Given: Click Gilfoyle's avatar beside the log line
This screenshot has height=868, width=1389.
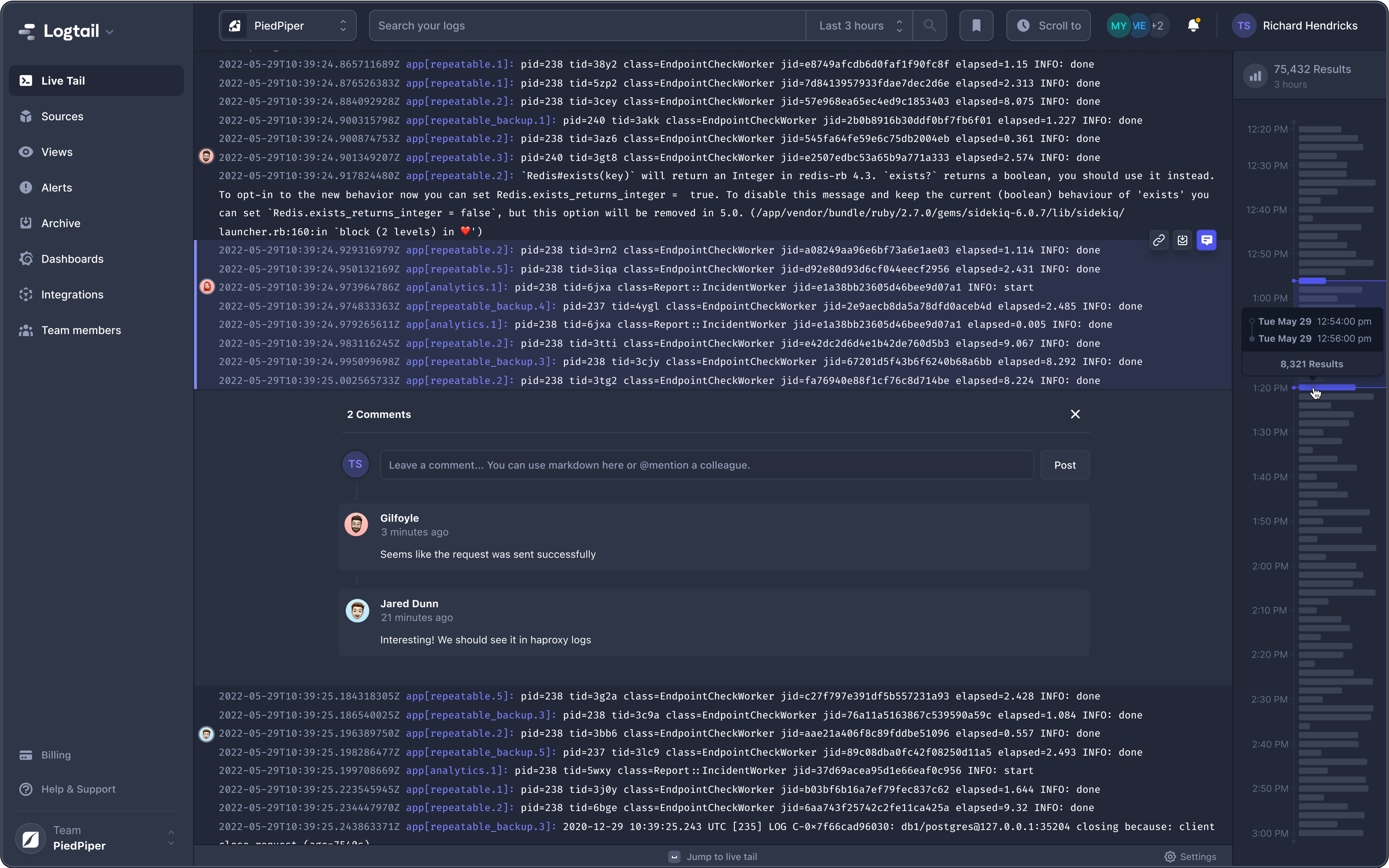Looking at the screenshot, I should click(x=206, y=156).
